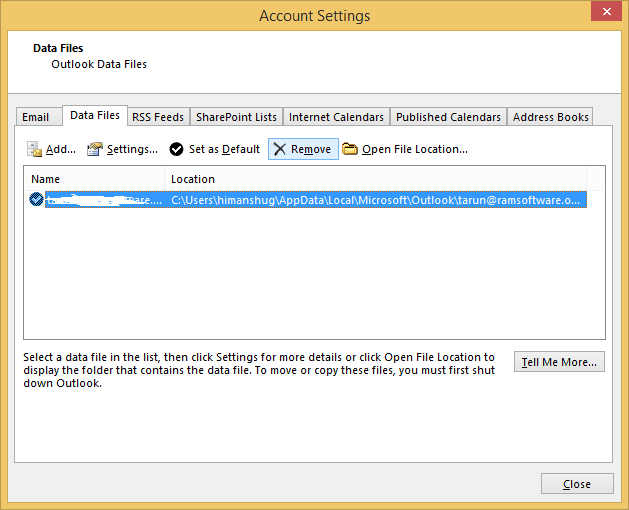Open the Address Books tab

(x=550, y=117)
